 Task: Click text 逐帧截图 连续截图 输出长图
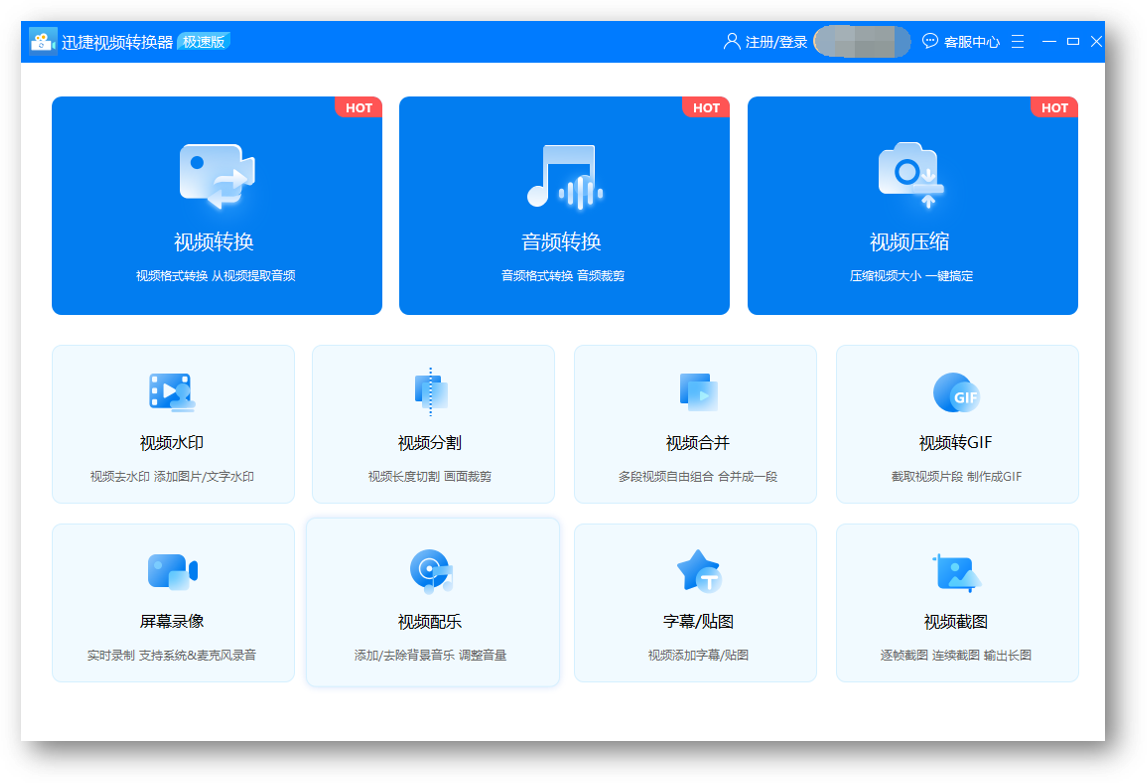[956, 655]
